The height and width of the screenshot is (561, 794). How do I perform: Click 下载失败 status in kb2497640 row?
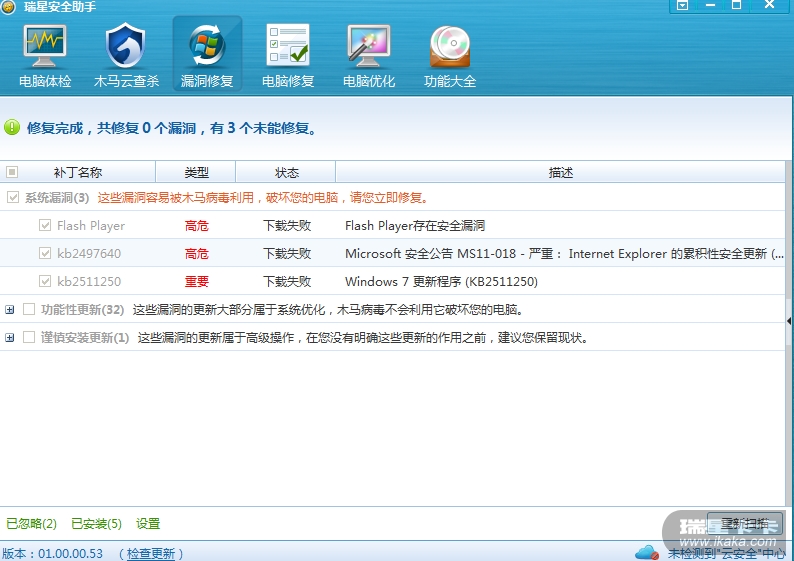tap(287, 254)
